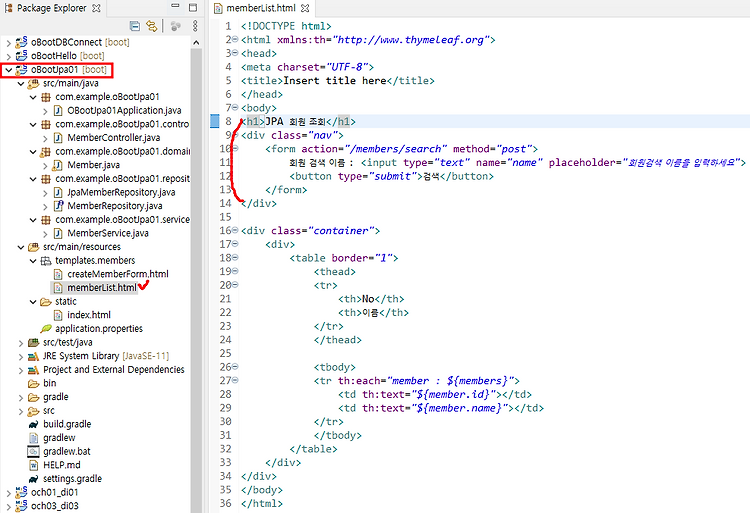
Task: Select the src folder in tree
Action: pyautogui.click(x=49, y=411)
